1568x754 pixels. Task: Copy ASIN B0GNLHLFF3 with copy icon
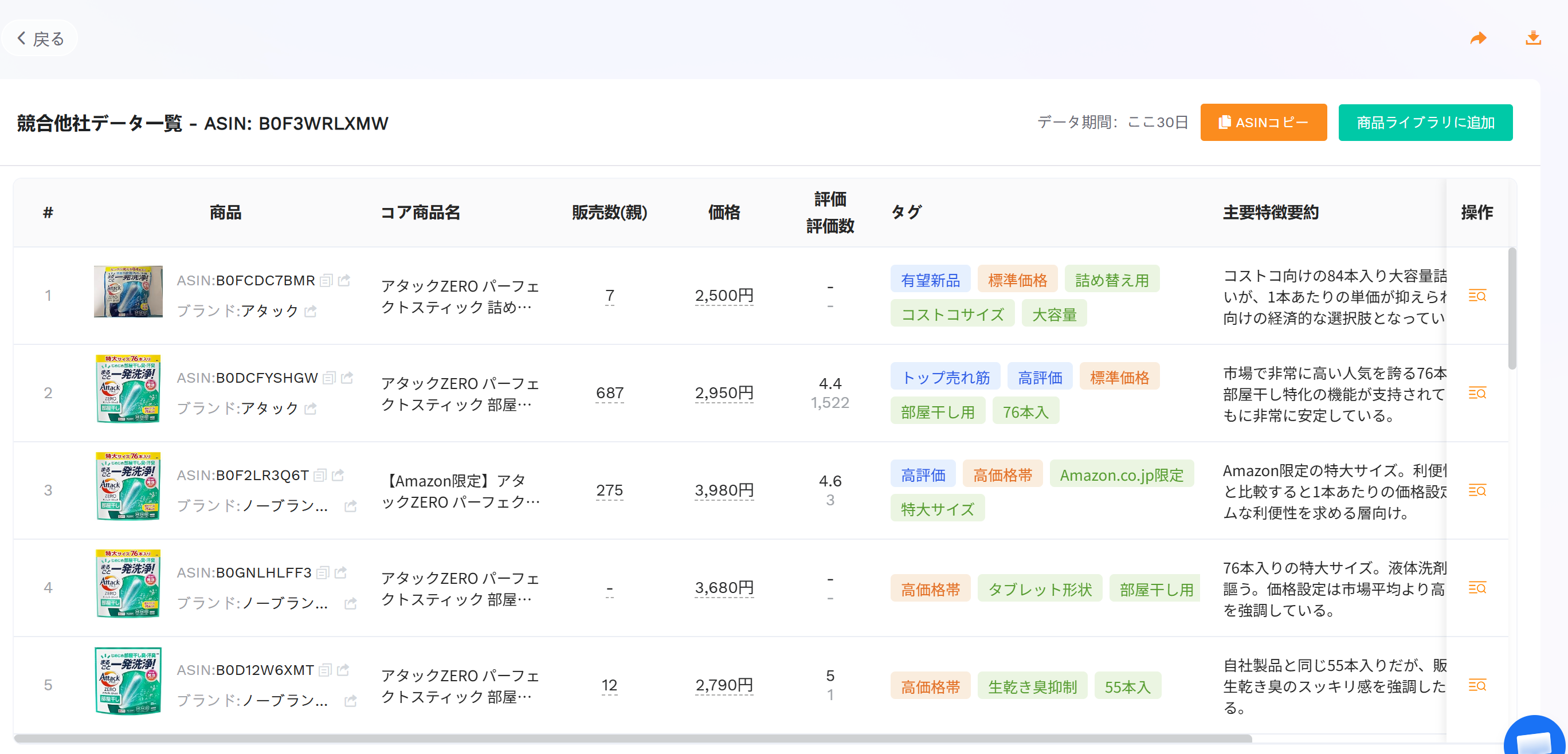pyautogui.click(x=323, y=572)
